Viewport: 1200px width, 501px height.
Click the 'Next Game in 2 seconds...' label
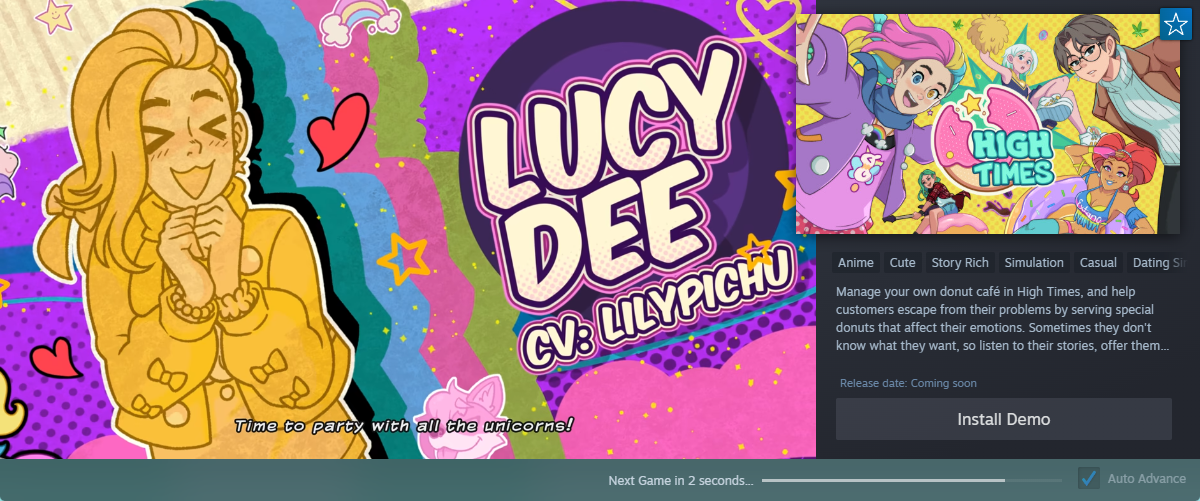680,480
